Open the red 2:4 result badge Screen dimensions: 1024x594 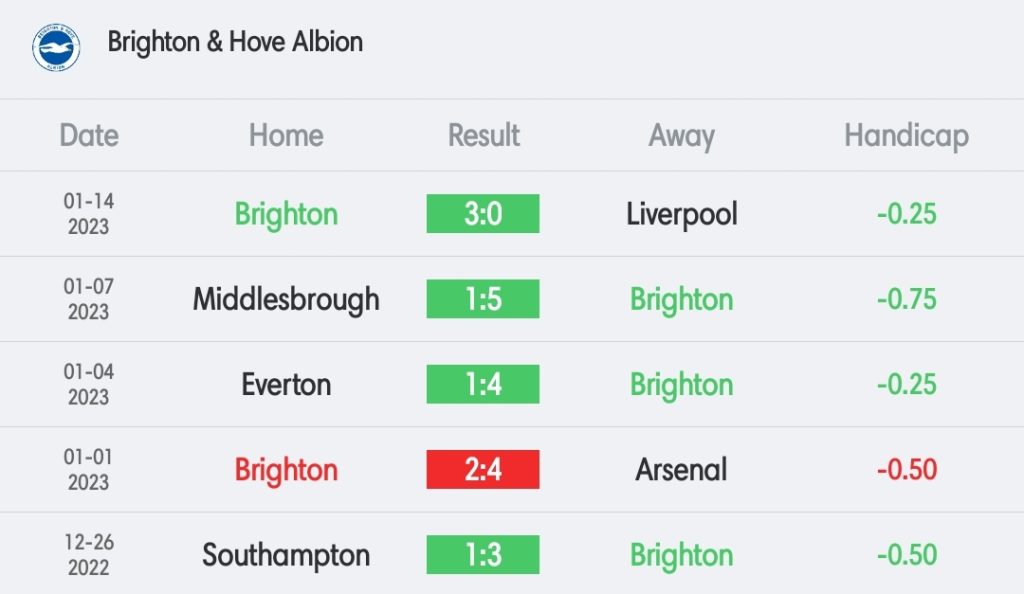[483, 469]
